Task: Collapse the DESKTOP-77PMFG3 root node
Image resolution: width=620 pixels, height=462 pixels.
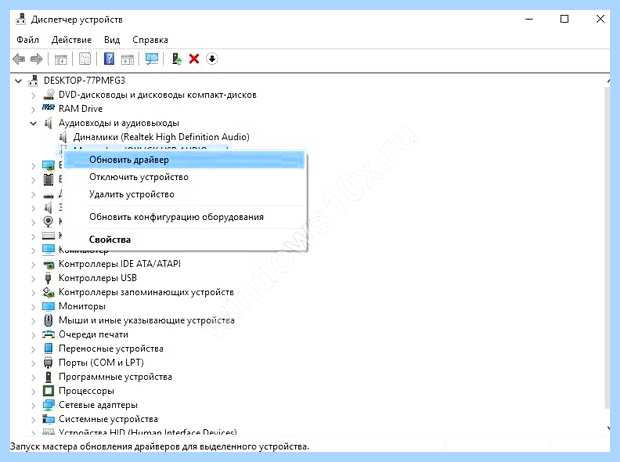Action: click(x=18, y=81)
